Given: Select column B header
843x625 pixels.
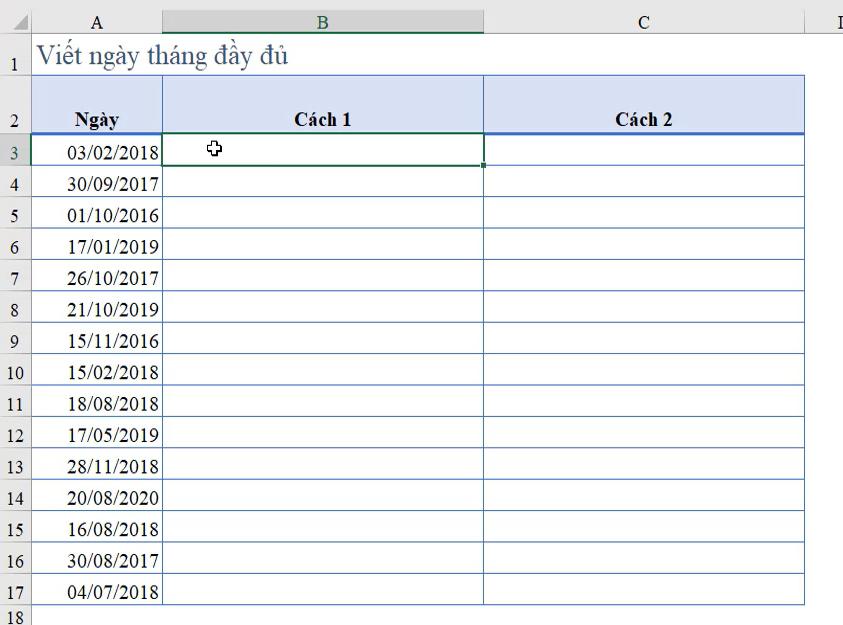Looking at the screenshot, I should click(x=322, y=21).
